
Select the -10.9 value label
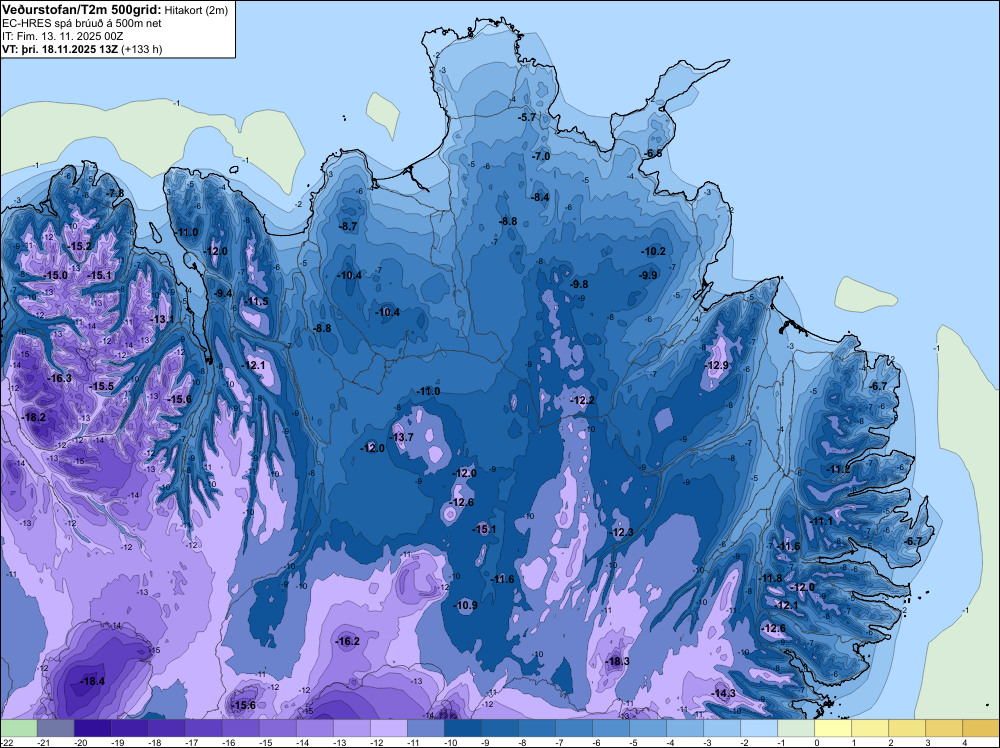click(x=466, y=605)
